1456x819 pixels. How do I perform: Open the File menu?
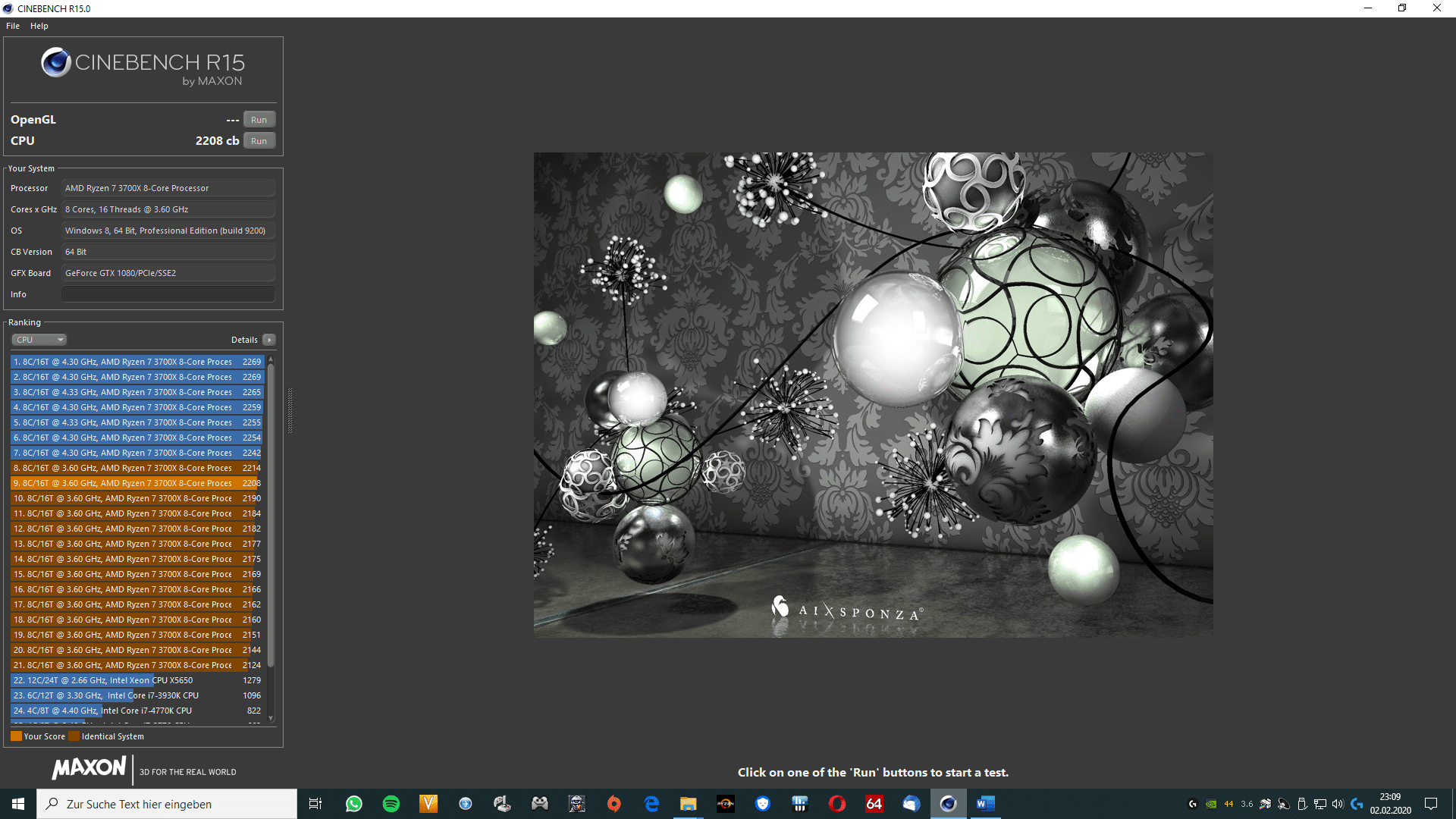tap(13, 26)
